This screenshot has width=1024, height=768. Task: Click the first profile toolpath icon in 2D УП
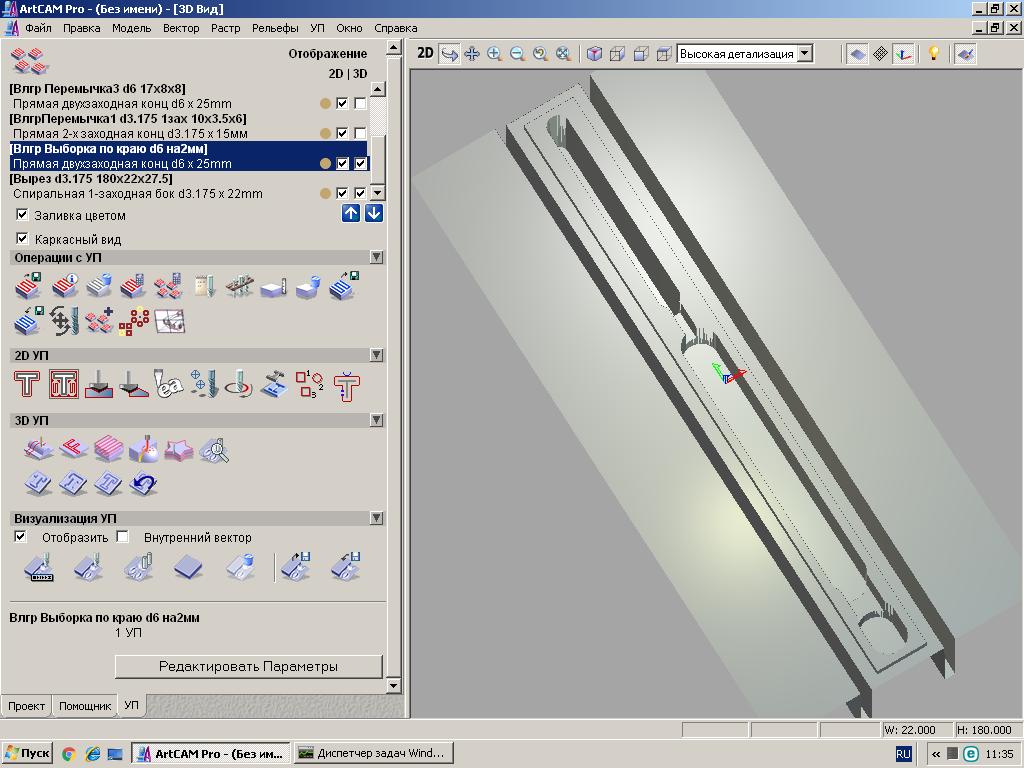pos(27,385)
